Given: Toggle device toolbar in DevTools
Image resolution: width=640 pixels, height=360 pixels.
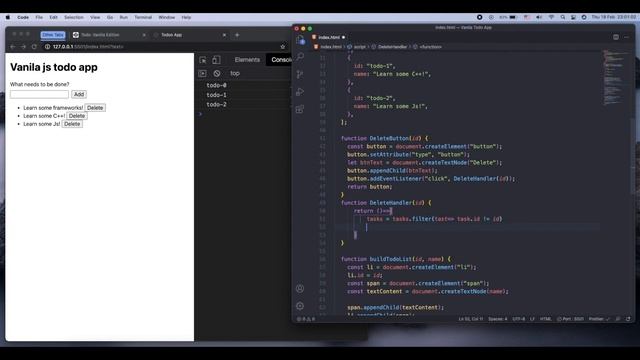Looking at the screenshot, I should tap(216, 60).
